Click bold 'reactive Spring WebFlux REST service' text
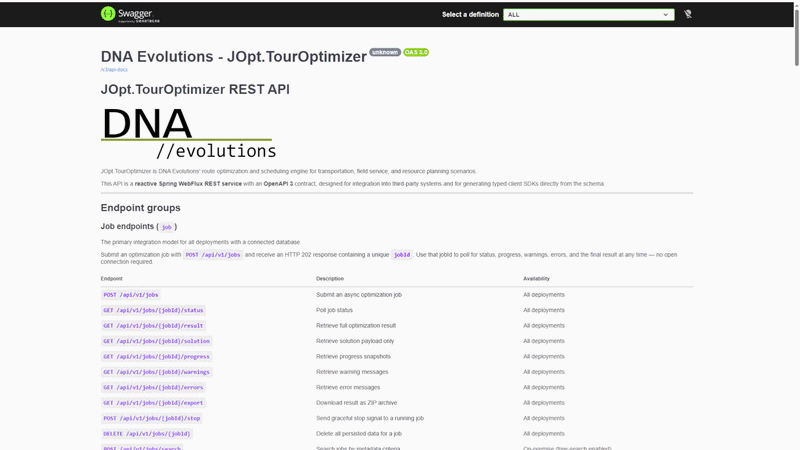Screen dimensions: 800x450 click(x=188, y=184)
